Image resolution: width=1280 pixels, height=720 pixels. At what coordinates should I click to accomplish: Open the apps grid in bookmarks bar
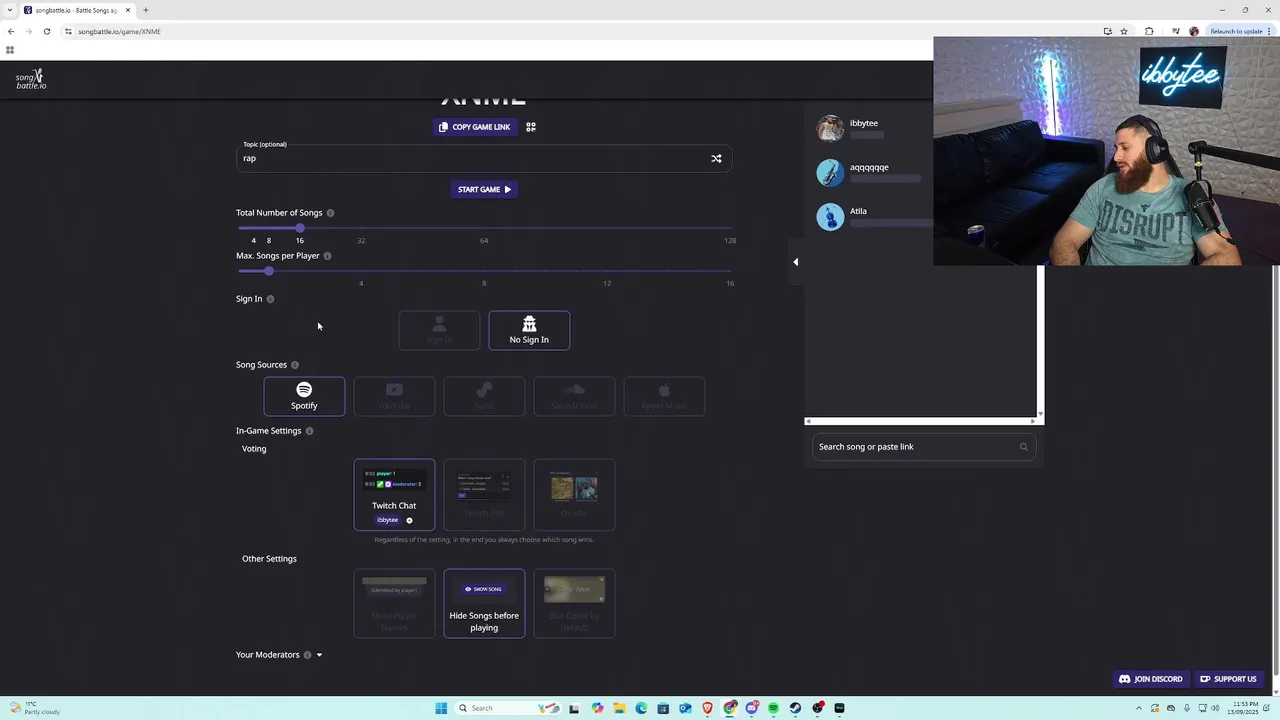pos(10,50)
